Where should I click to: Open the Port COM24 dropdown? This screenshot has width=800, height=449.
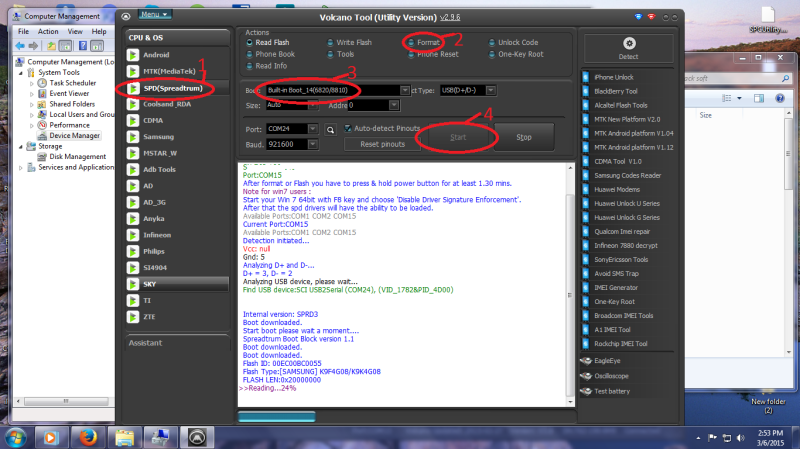(313, 129)
